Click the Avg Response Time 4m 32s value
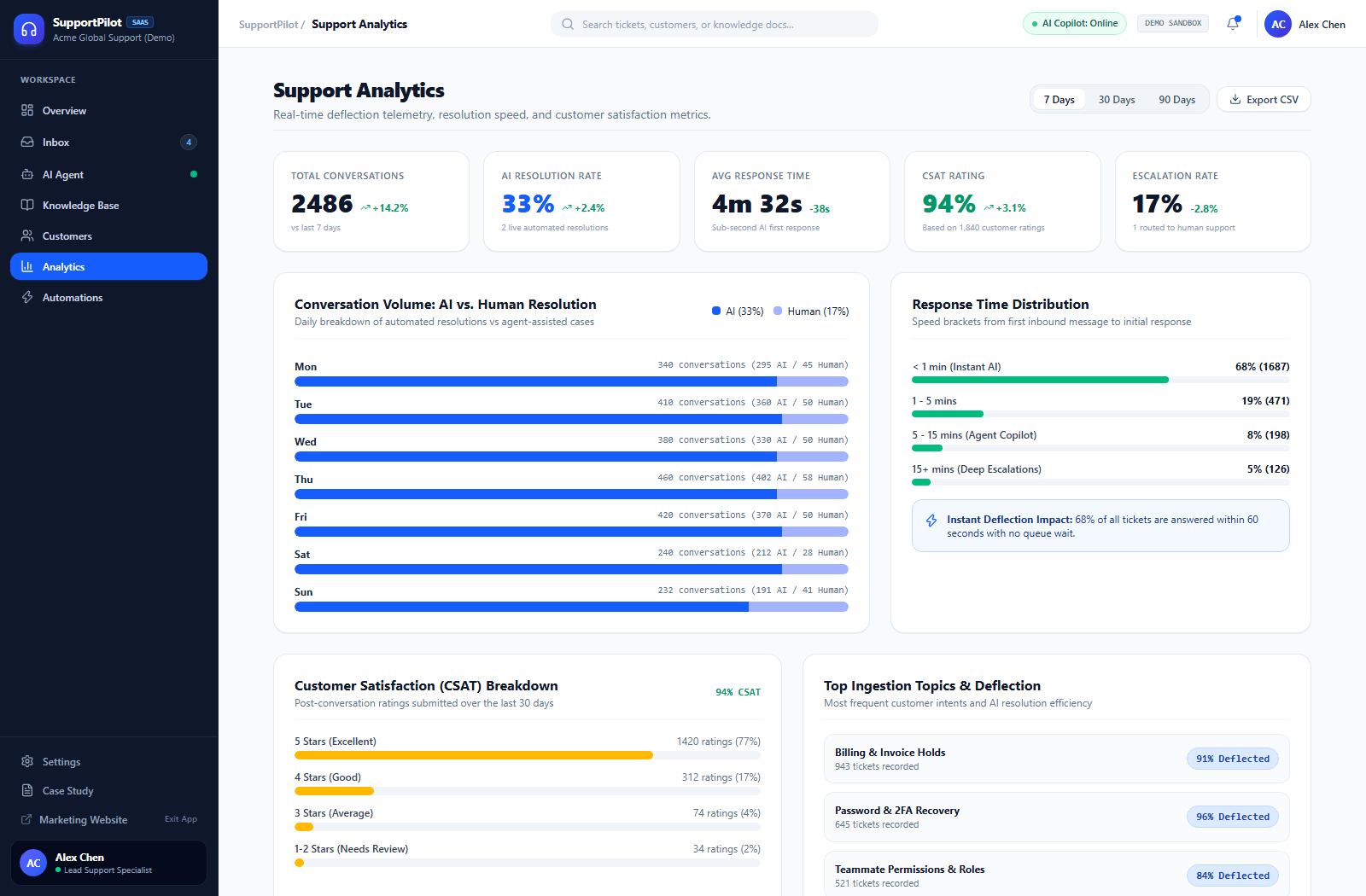The image size is (1366, 896). pos(757,204)
